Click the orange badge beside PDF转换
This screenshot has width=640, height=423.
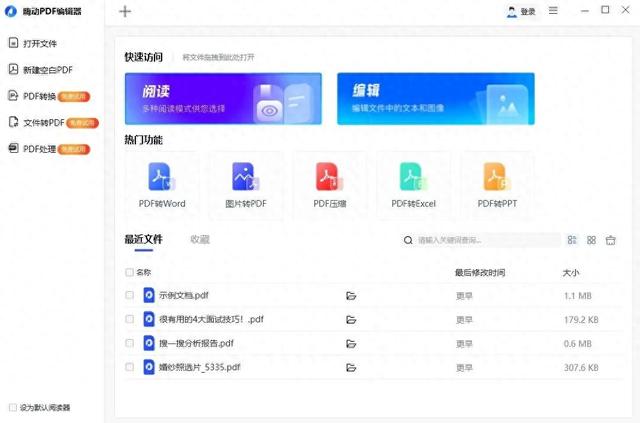coord(74,97)
